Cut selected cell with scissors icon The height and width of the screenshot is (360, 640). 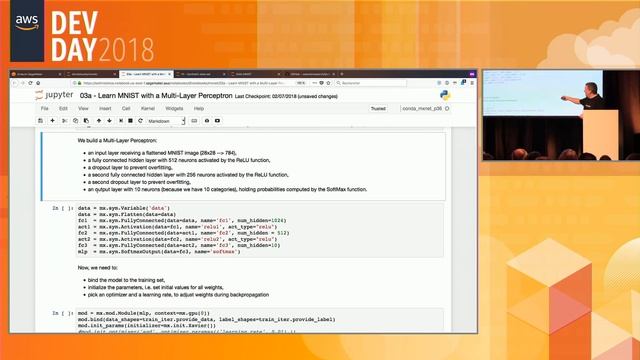[x=64, y=121]
